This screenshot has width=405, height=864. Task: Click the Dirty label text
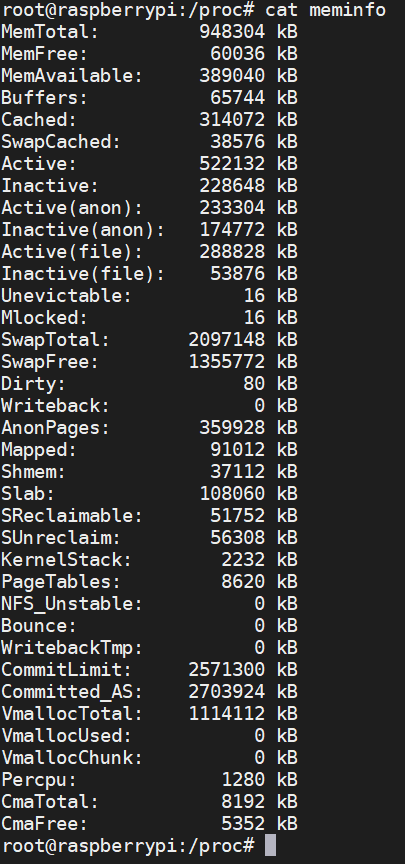coord(33,384)
